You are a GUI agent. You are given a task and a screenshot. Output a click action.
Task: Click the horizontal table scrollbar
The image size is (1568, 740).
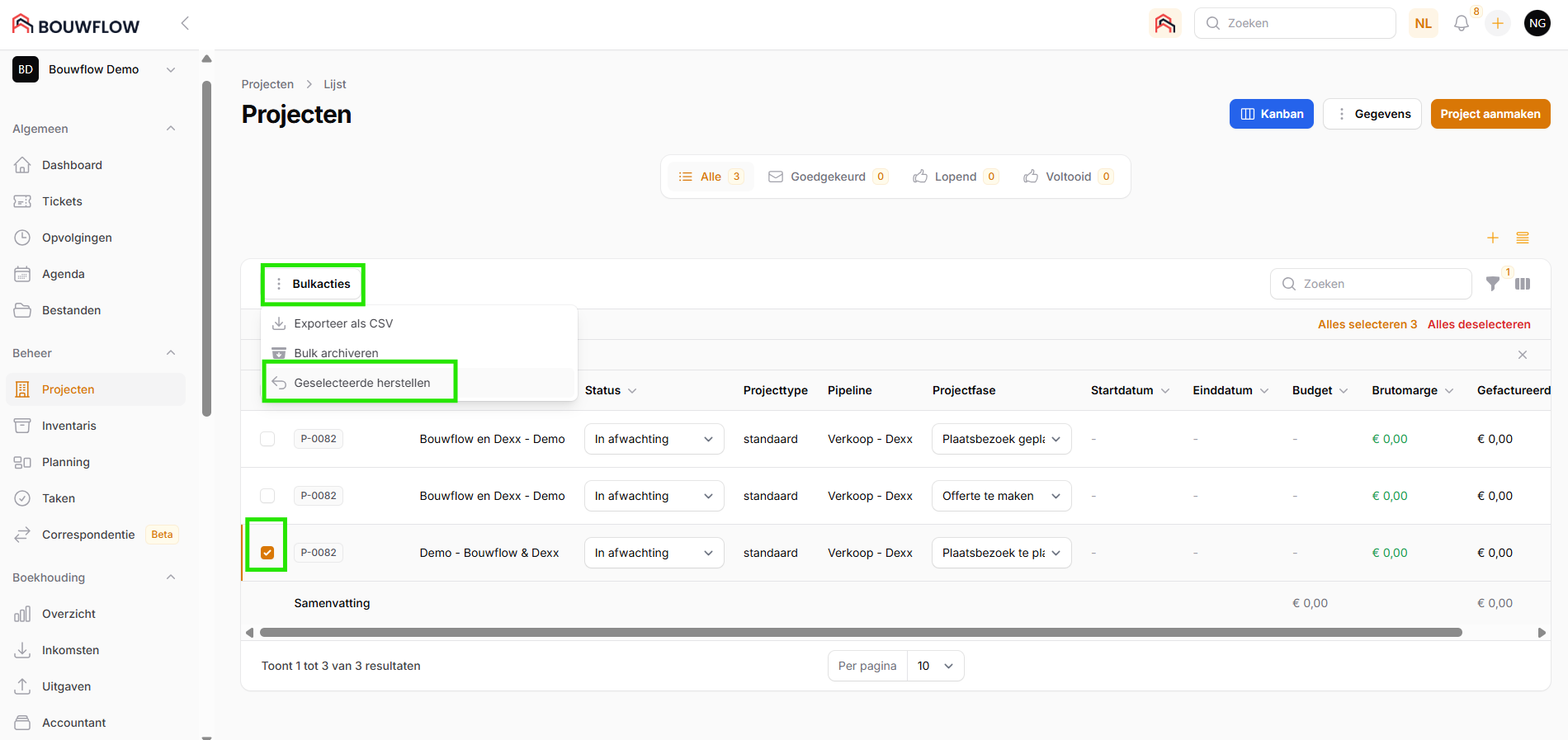click(x=860, y=633)
